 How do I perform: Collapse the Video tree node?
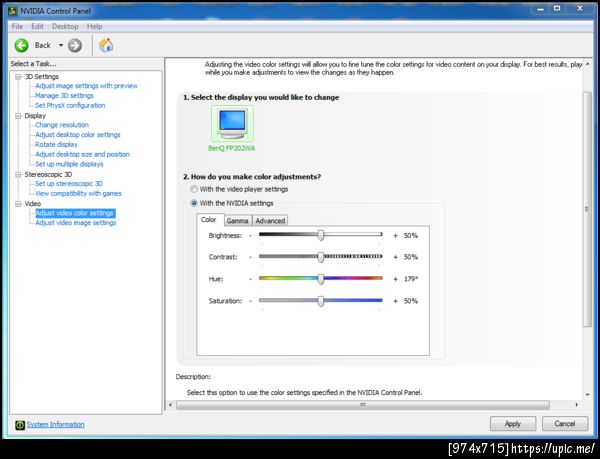18,204
